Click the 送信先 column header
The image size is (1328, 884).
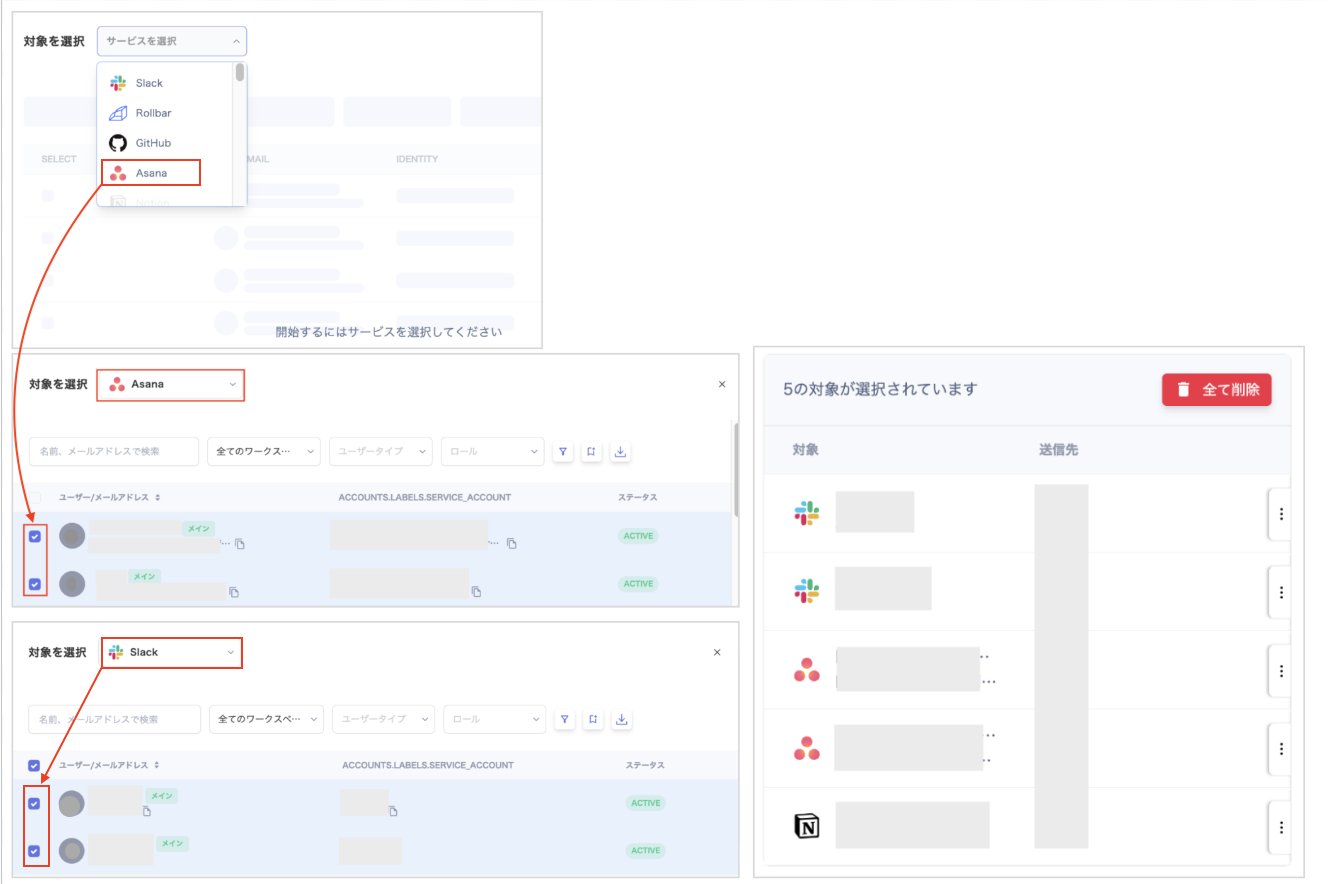1058,450
